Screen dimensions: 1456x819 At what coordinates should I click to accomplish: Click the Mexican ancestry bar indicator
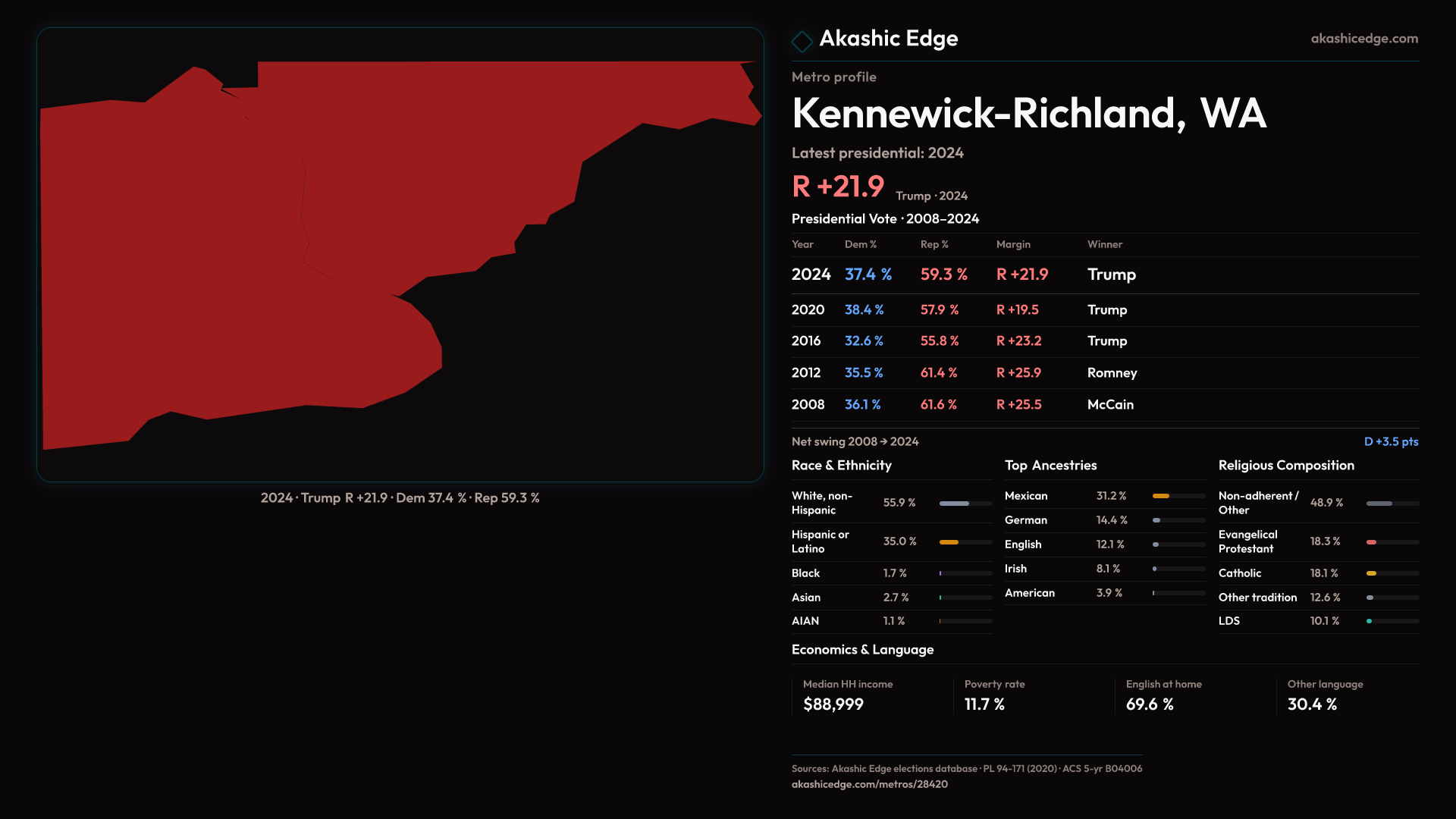(1160, 496)
